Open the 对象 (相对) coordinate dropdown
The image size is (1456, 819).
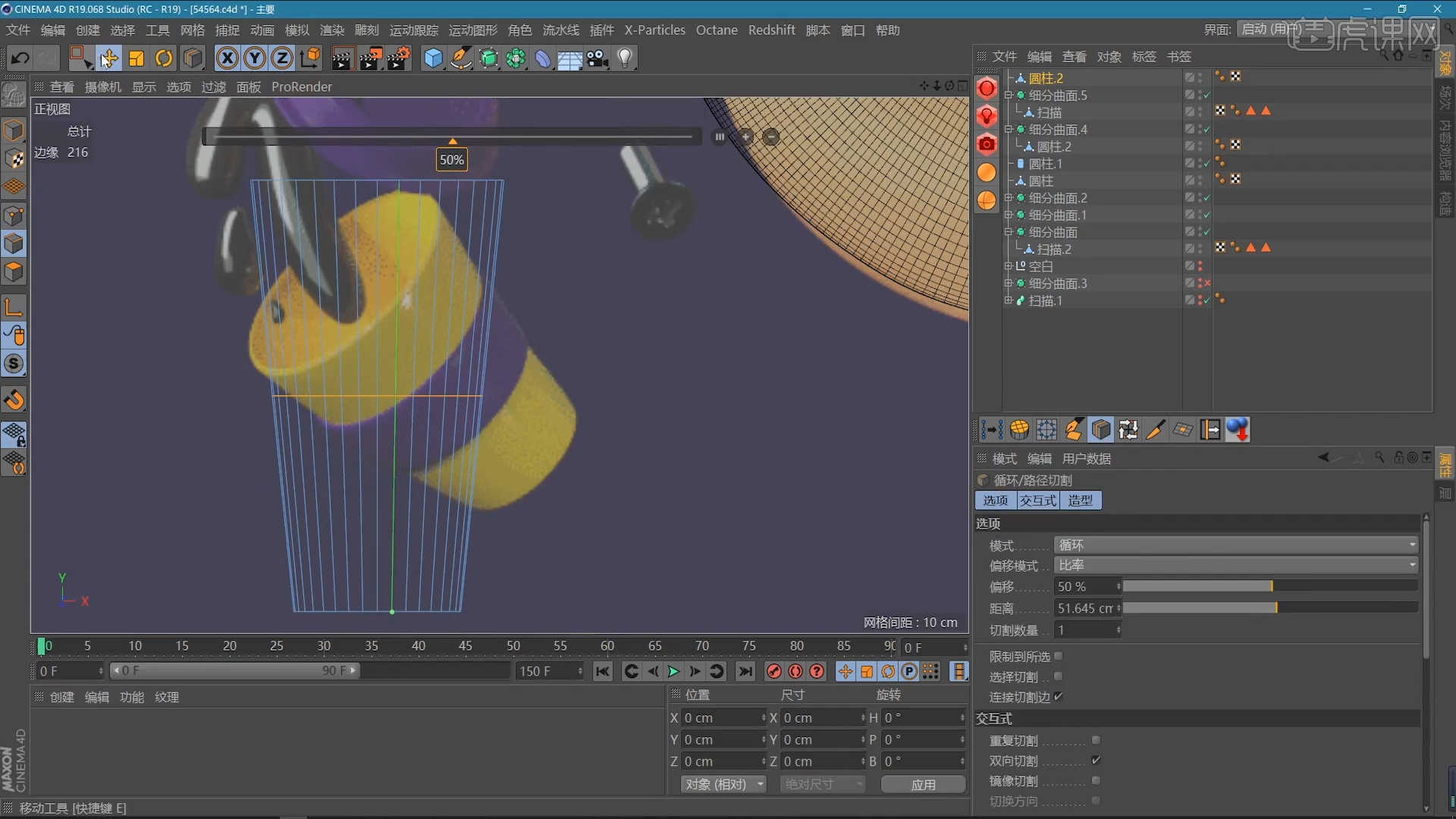[x=723, y=784]
